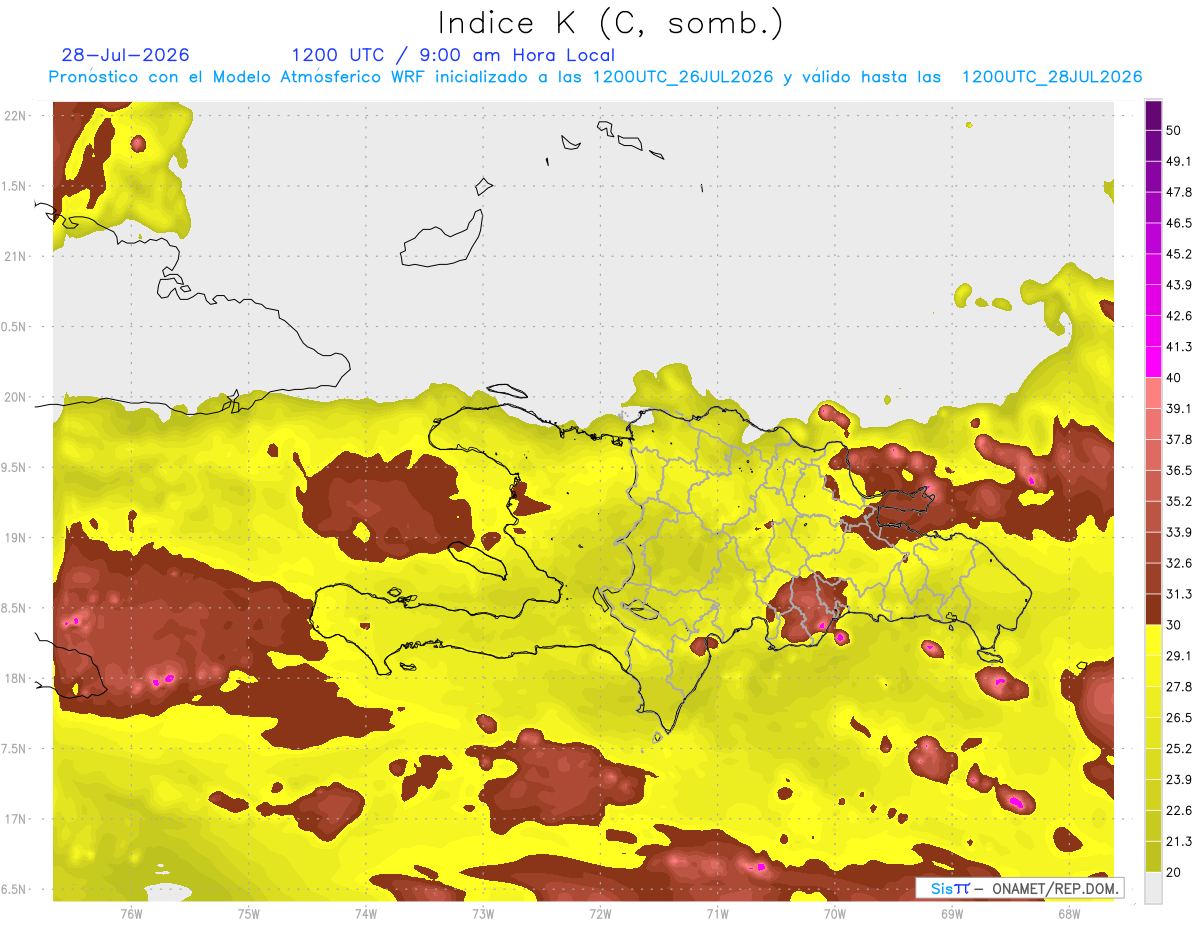The height and width of the screenshot is (927, 1200).
Task: Click colorbar value "35.2"
Action: pyautogui.click(x=1179, y=501)
